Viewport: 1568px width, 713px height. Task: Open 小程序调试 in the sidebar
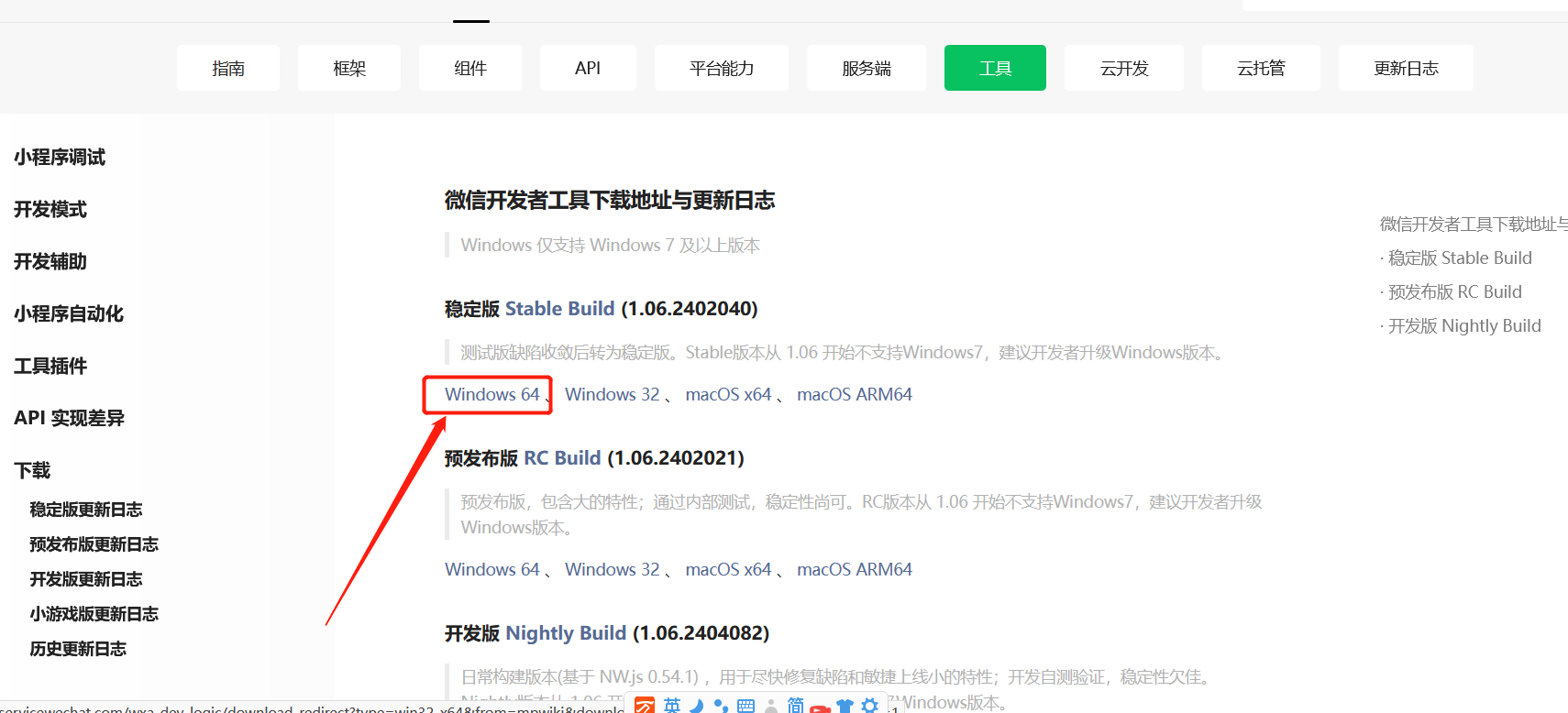tap(60, 157)
